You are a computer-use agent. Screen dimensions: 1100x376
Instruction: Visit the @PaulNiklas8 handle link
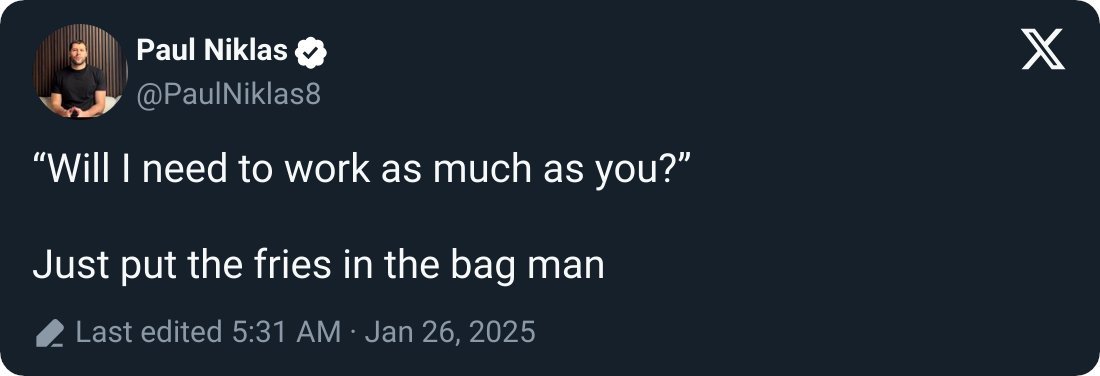point(228,93)
